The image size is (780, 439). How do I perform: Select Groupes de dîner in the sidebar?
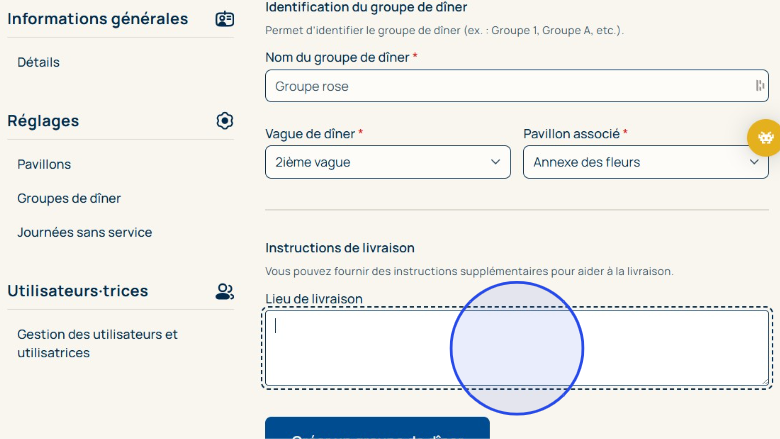[x=69, y=198]
